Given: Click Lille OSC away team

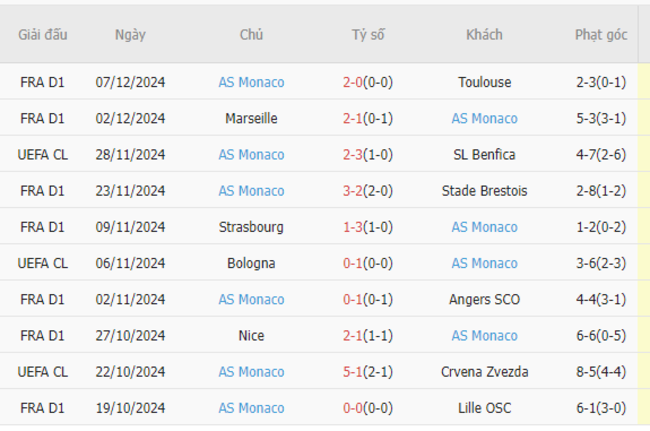Looking at the screenshot, I should [x=484, y=408].
